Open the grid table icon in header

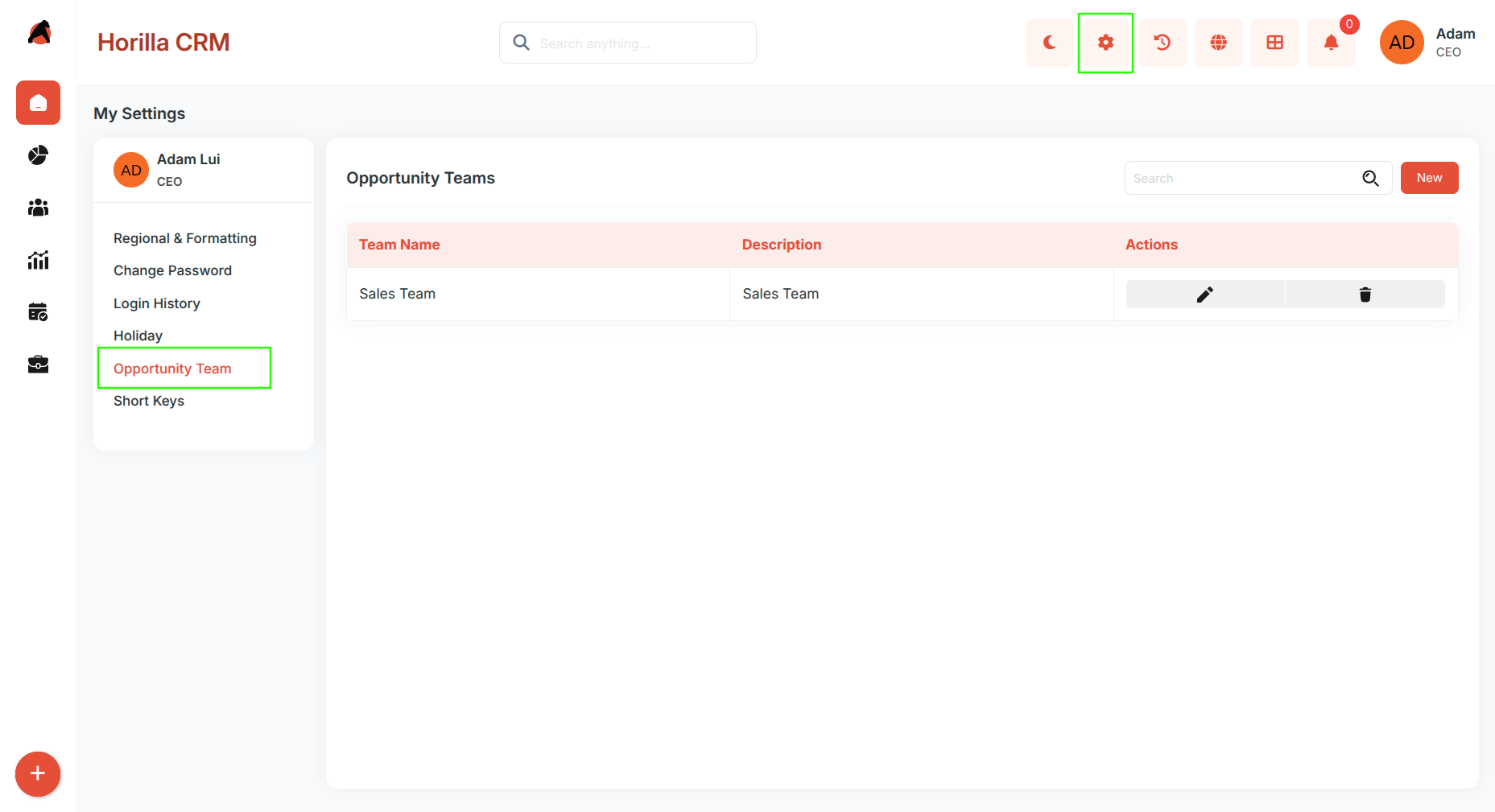1274,43
